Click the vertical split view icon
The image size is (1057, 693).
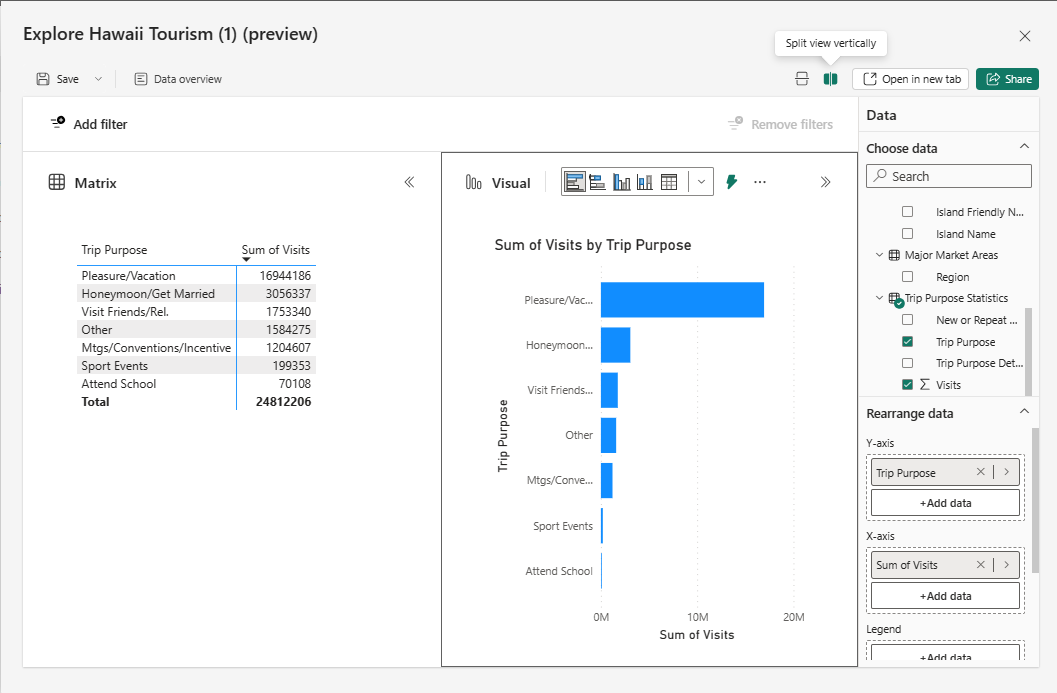click(830, 79)
